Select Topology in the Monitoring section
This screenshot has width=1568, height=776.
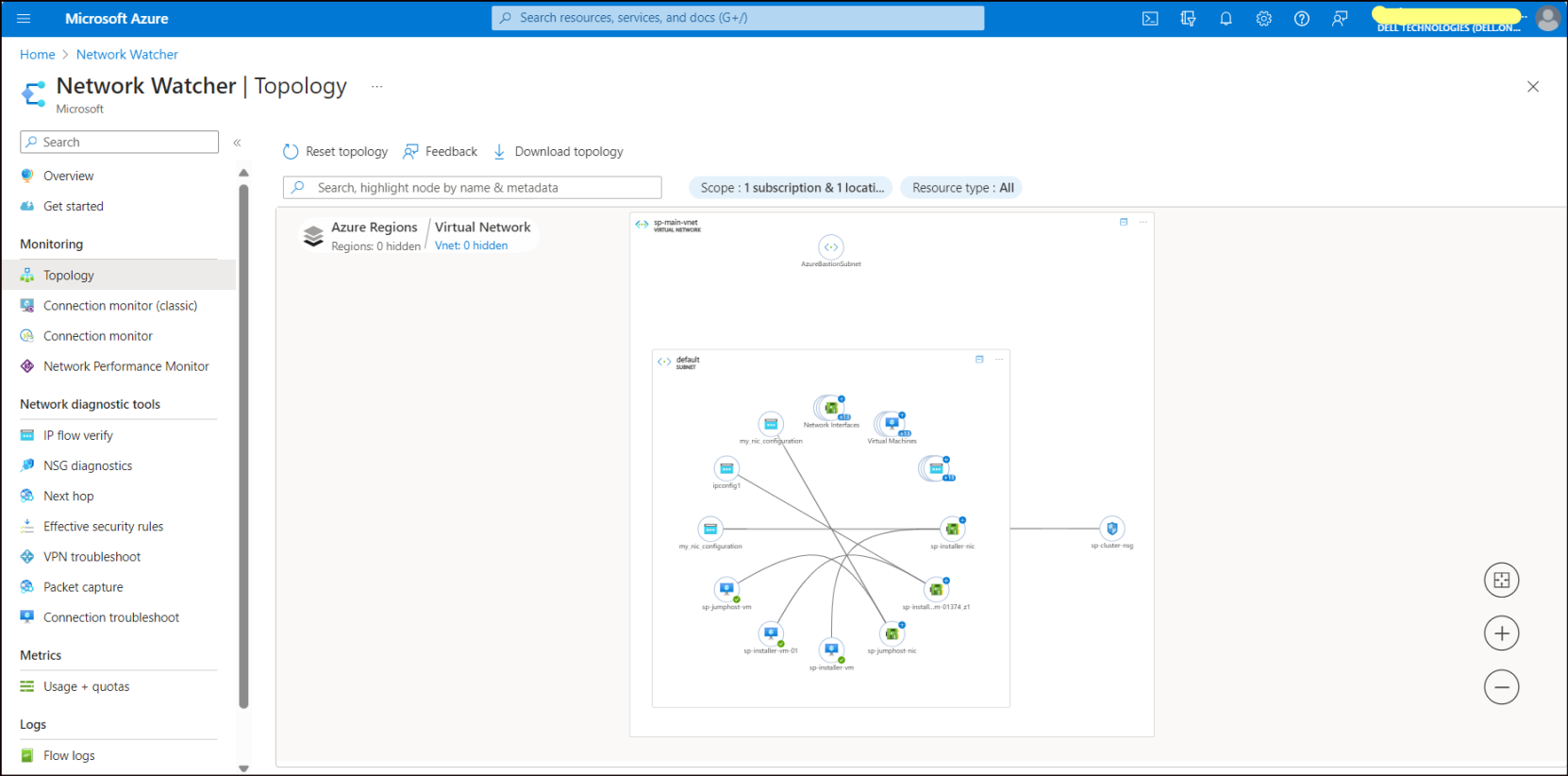click(x=118, y=275)
